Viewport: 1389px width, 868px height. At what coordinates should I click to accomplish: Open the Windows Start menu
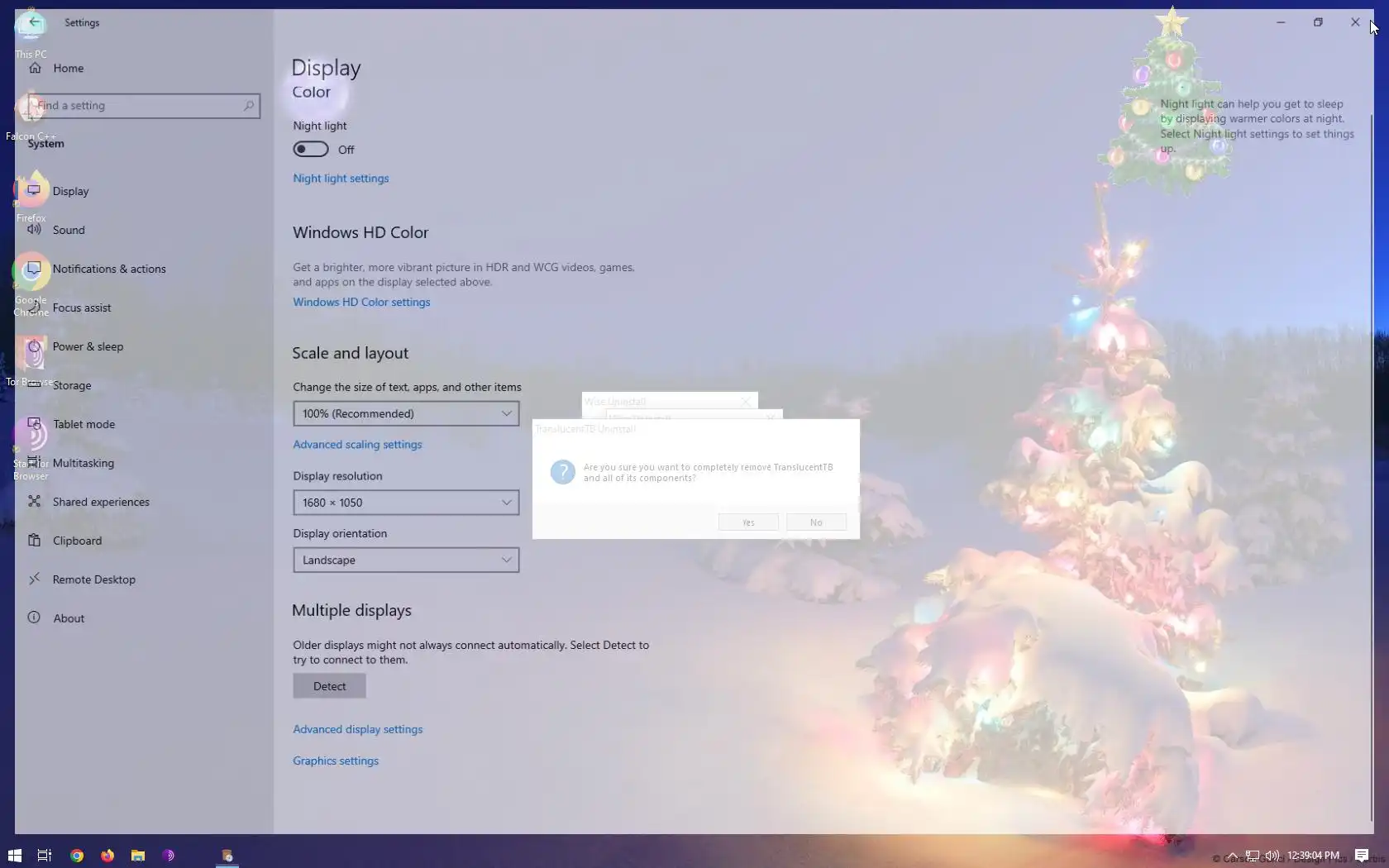click(x=14, y=856)
